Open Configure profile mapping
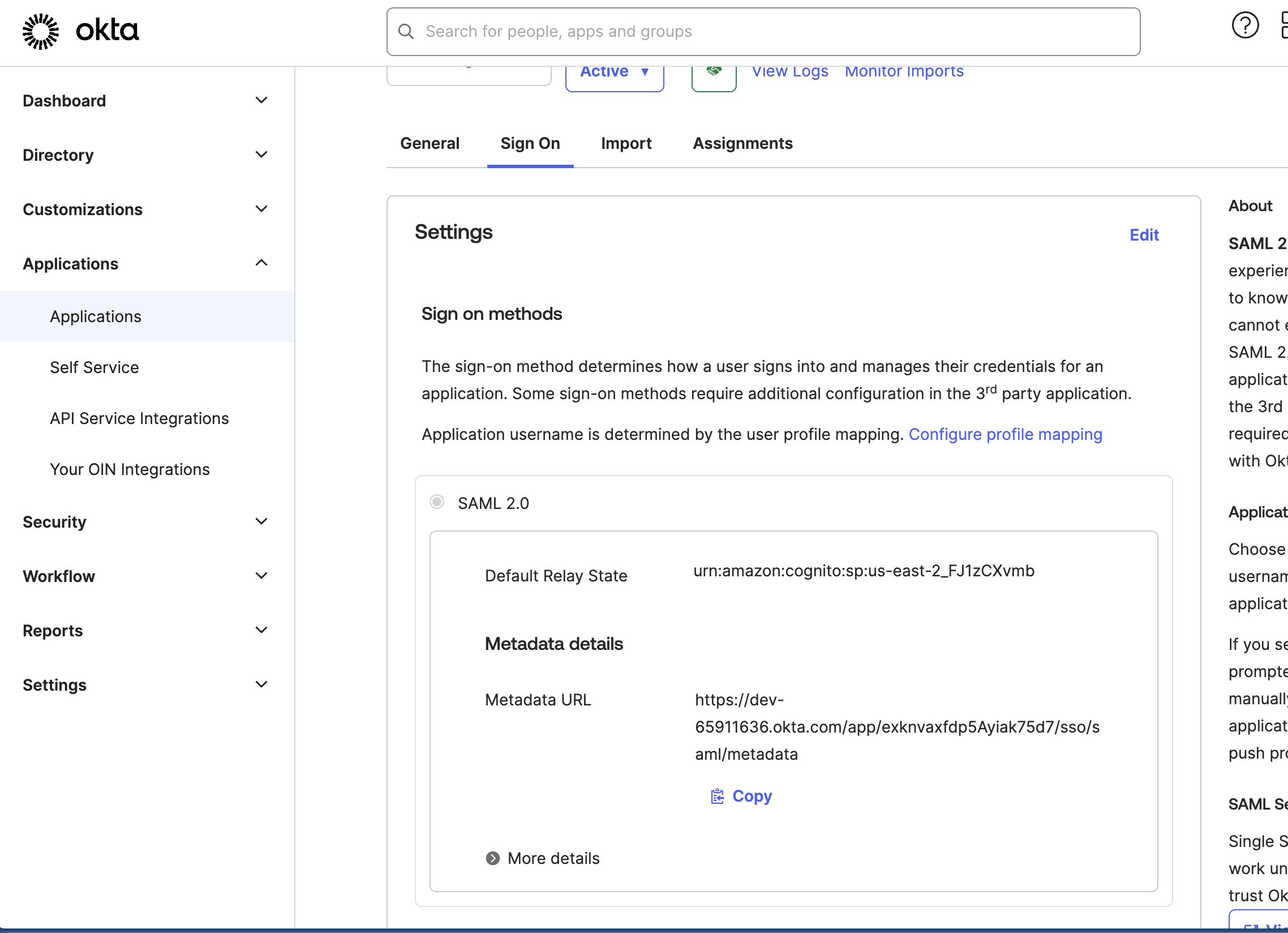 tap(1005, 434)
